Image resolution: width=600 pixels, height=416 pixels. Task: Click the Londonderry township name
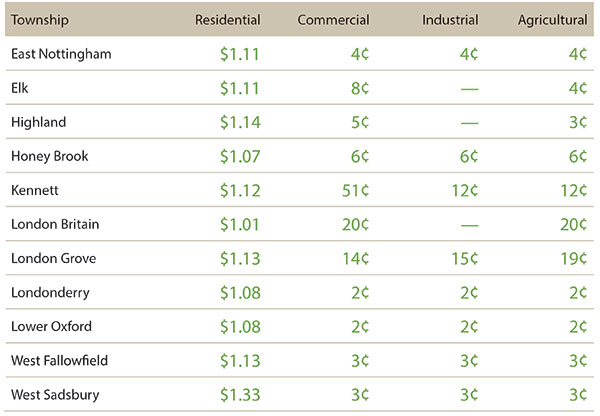(49, 293)
